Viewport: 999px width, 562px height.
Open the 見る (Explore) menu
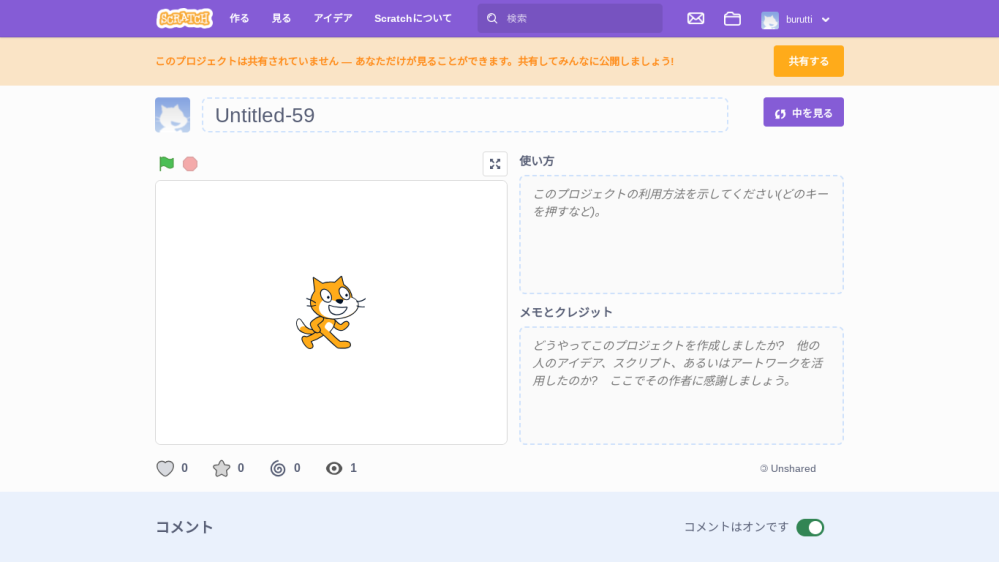click(281, 18)
